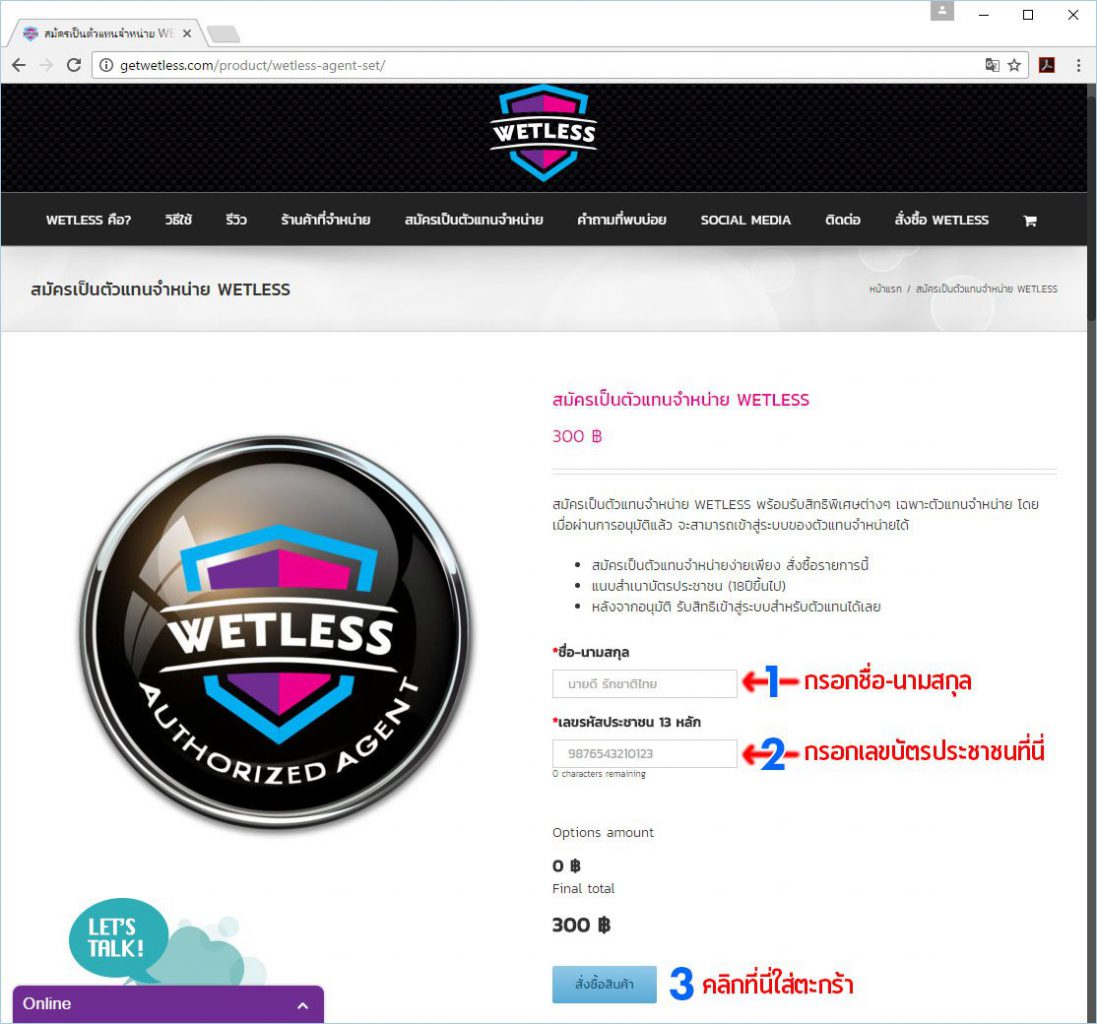1097x1024 pixels.
Task: Click the Chrome user profile icon
Action: (x=942, y=11)
